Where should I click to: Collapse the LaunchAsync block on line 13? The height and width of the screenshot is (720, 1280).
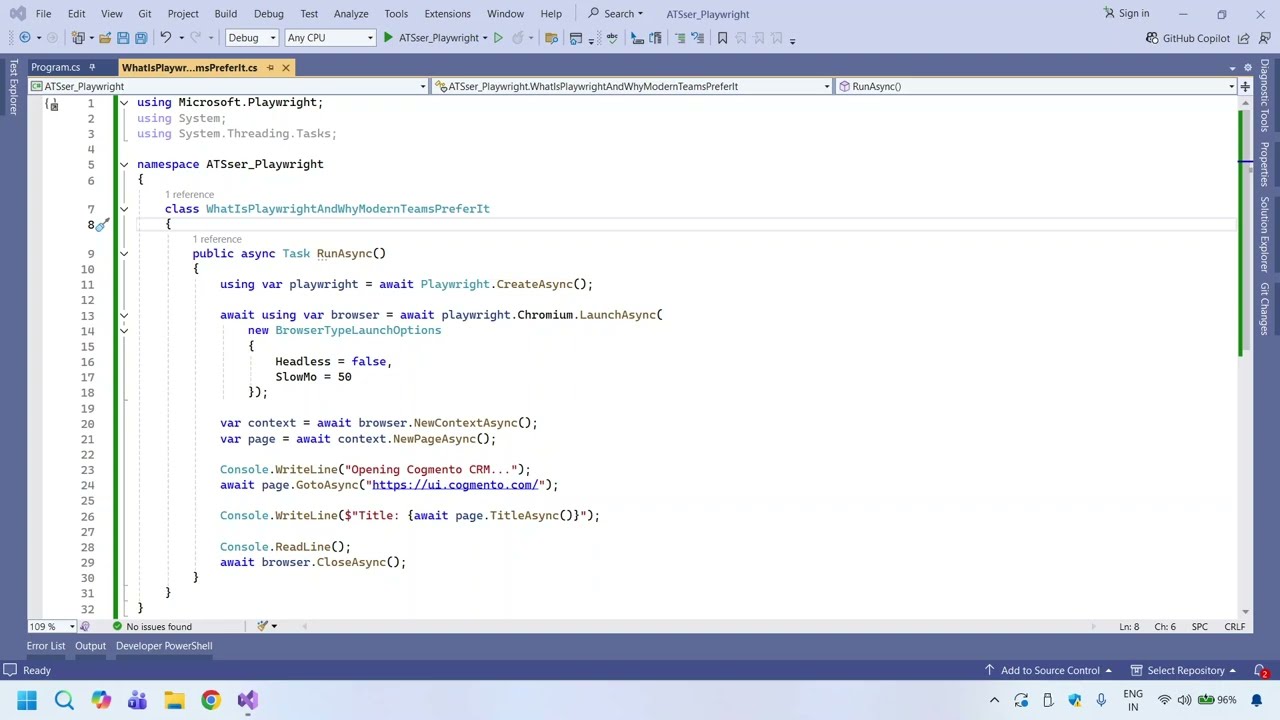point(124,315)
